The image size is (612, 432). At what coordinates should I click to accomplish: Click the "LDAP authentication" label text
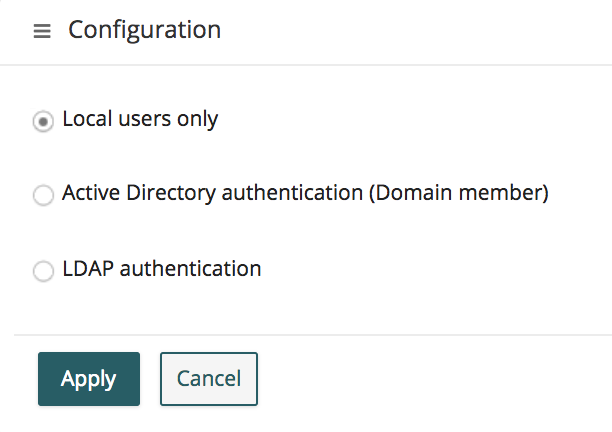tap(161, 269)
